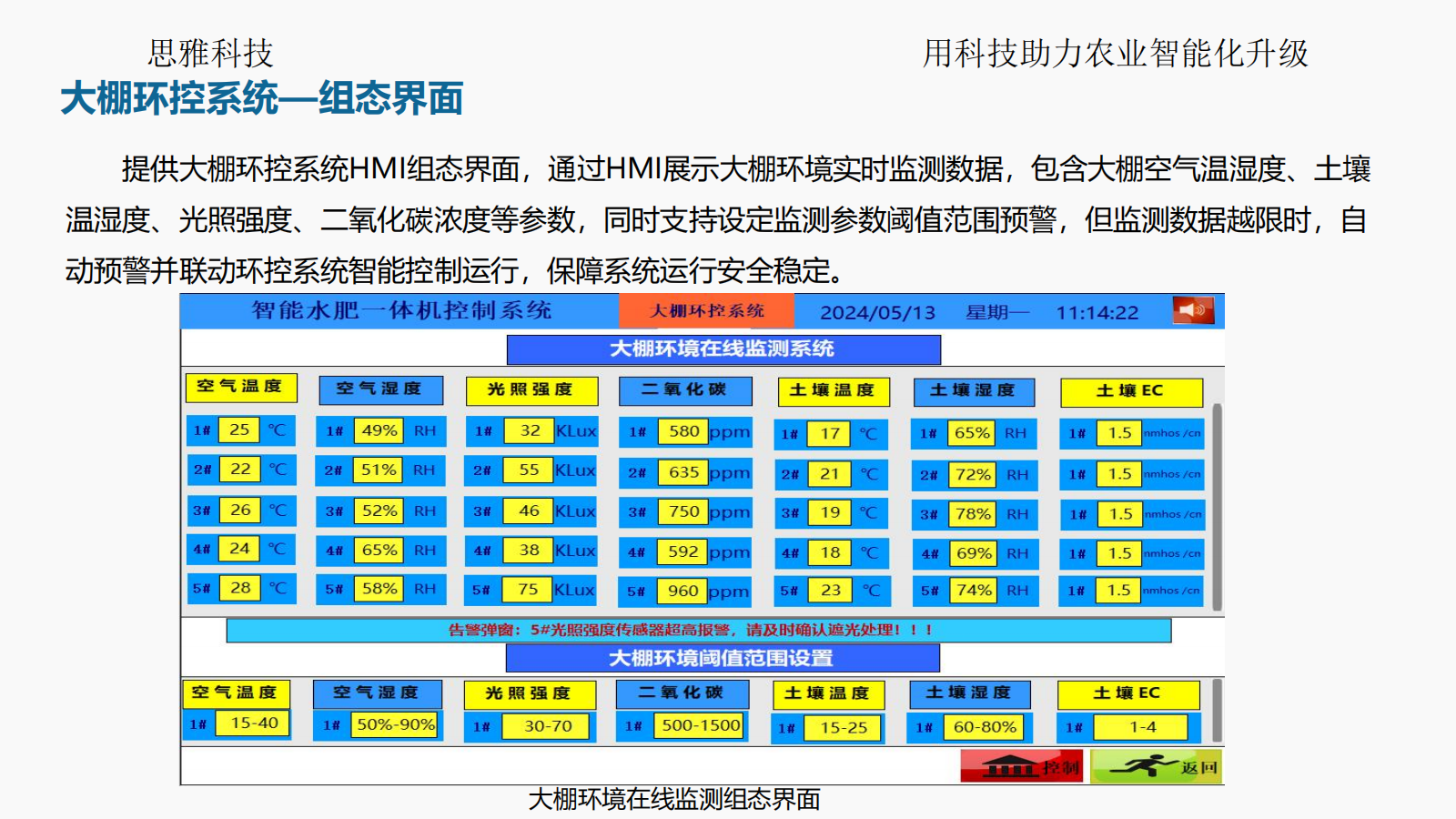The width and height of the screenshot is (1456, 819).
Task: Set CO2 threshold field 500-1500
Action: [x=701, y=725]
